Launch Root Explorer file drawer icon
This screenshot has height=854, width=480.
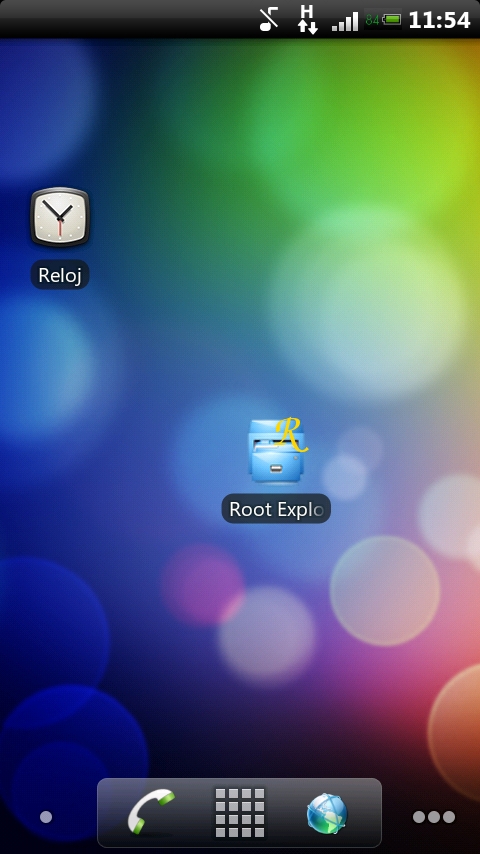[x=278, y=450]
